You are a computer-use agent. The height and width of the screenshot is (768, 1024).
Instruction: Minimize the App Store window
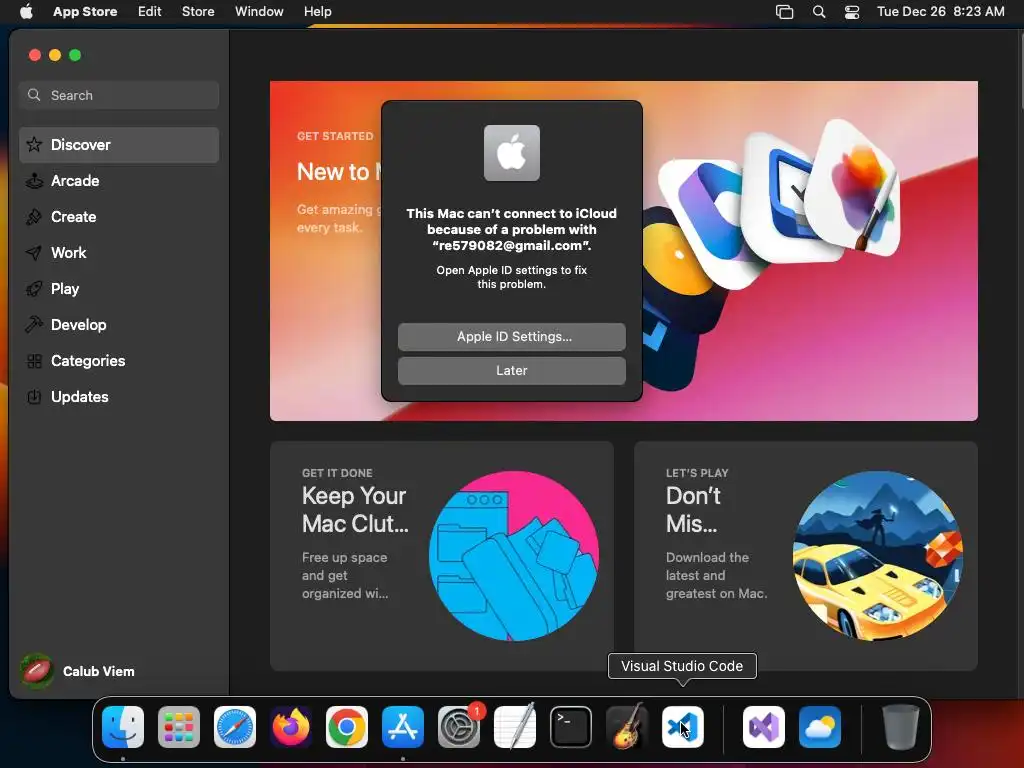click(55, 56)
